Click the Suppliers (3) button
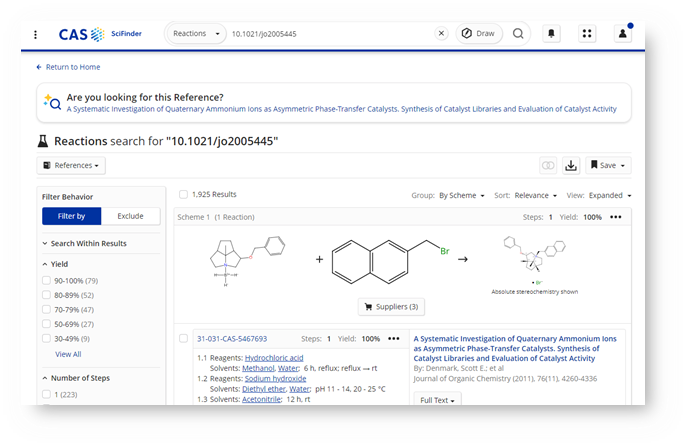The height and width of the screenshot is (447, 687). click(x=391, y=307)
